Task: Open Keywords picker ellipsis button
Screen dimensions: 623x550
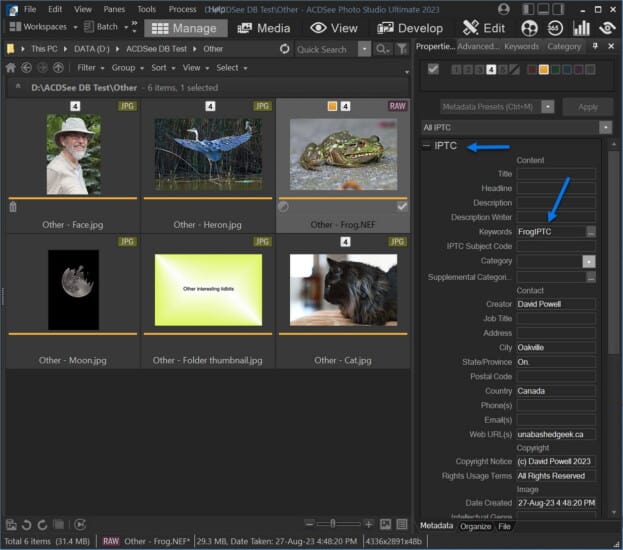Action: (x=591, y=232)
